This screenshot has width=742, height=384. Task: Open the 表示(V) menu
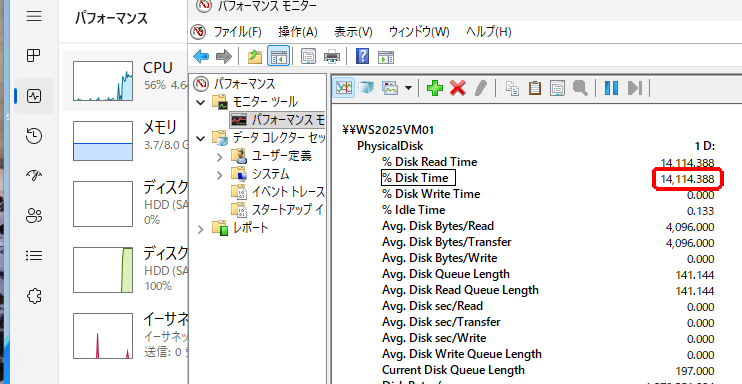click(353, 32)
